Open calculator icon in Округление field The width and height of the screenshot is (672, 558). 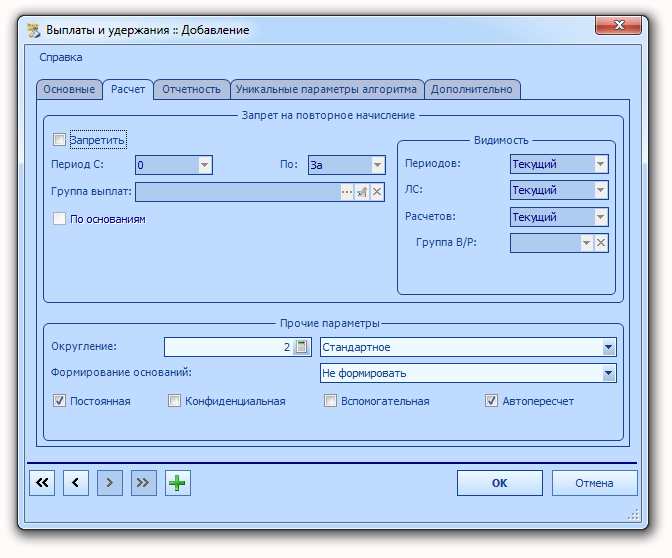(302, 347)
